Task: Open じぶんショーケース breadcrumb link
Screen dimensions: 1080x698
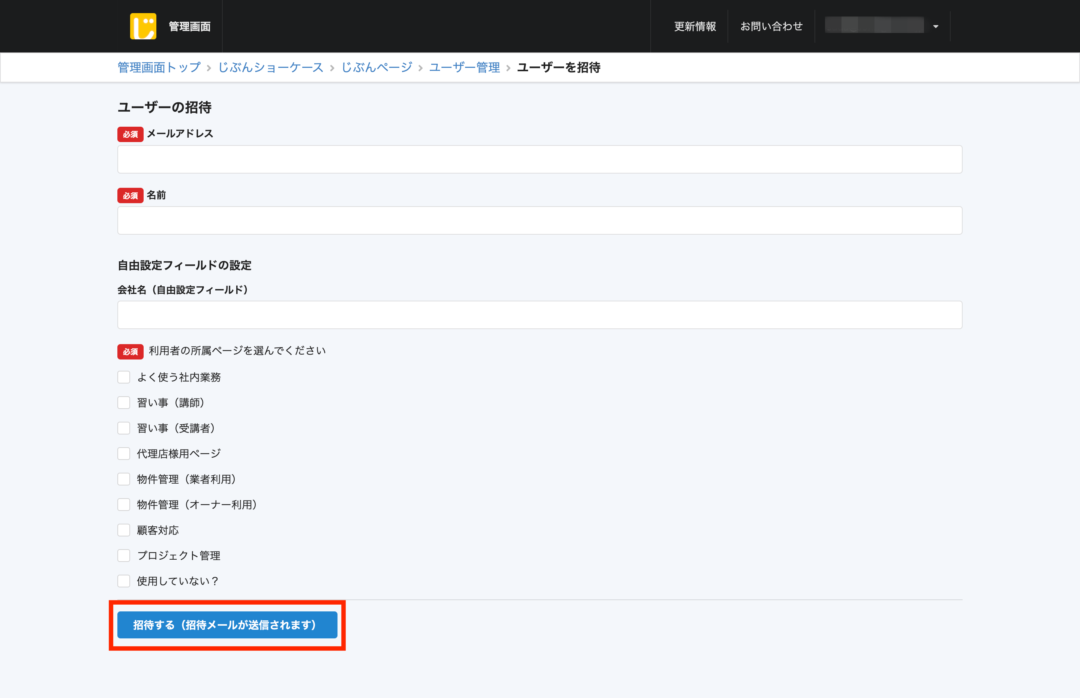Action: pyautogui.click(x=270, y=67)
